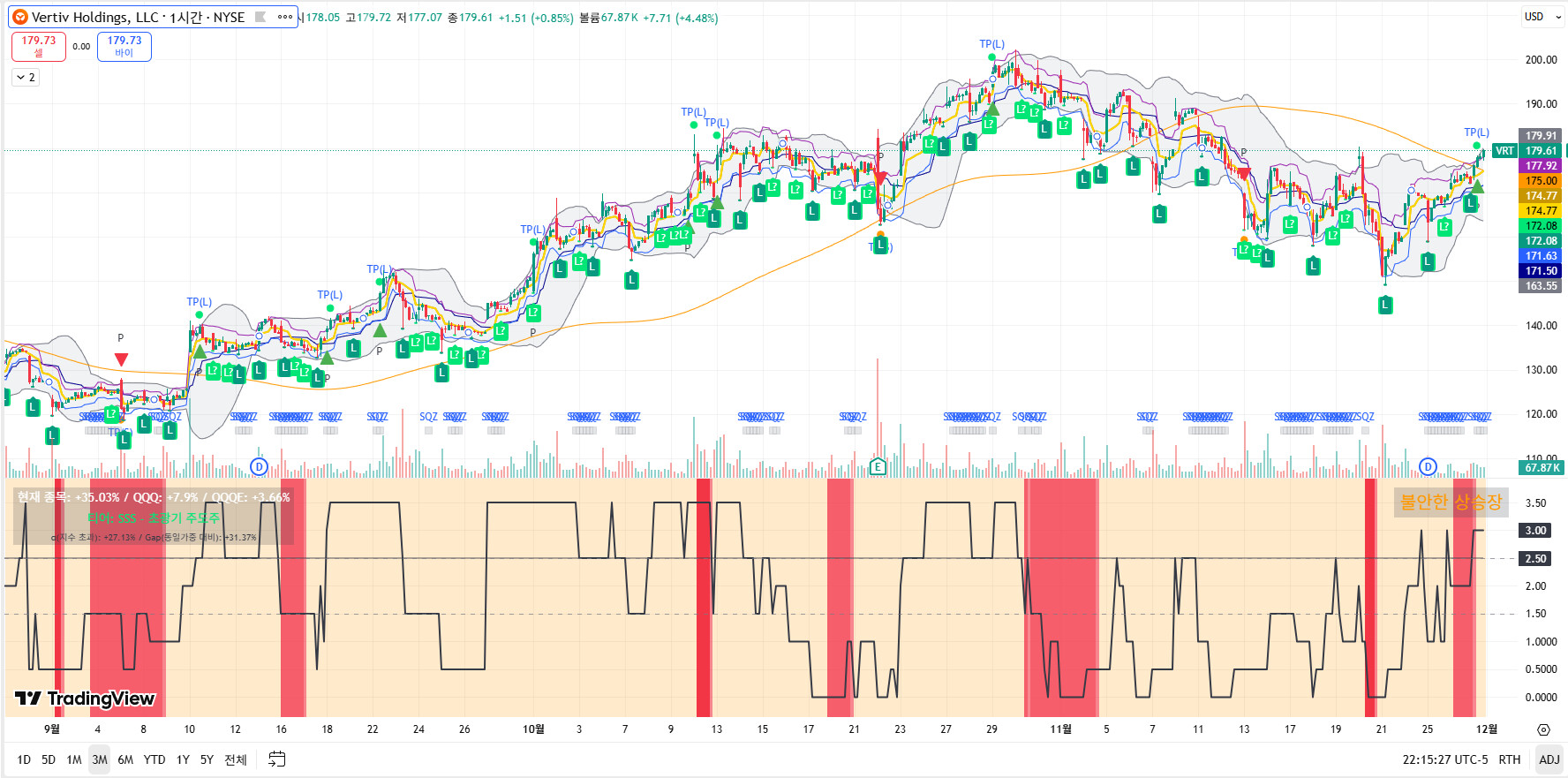The width and height of the screenshot is (1568, 778).
Task: Click the green up-triangle signal near September 10
Action: (x=200, y=351)
